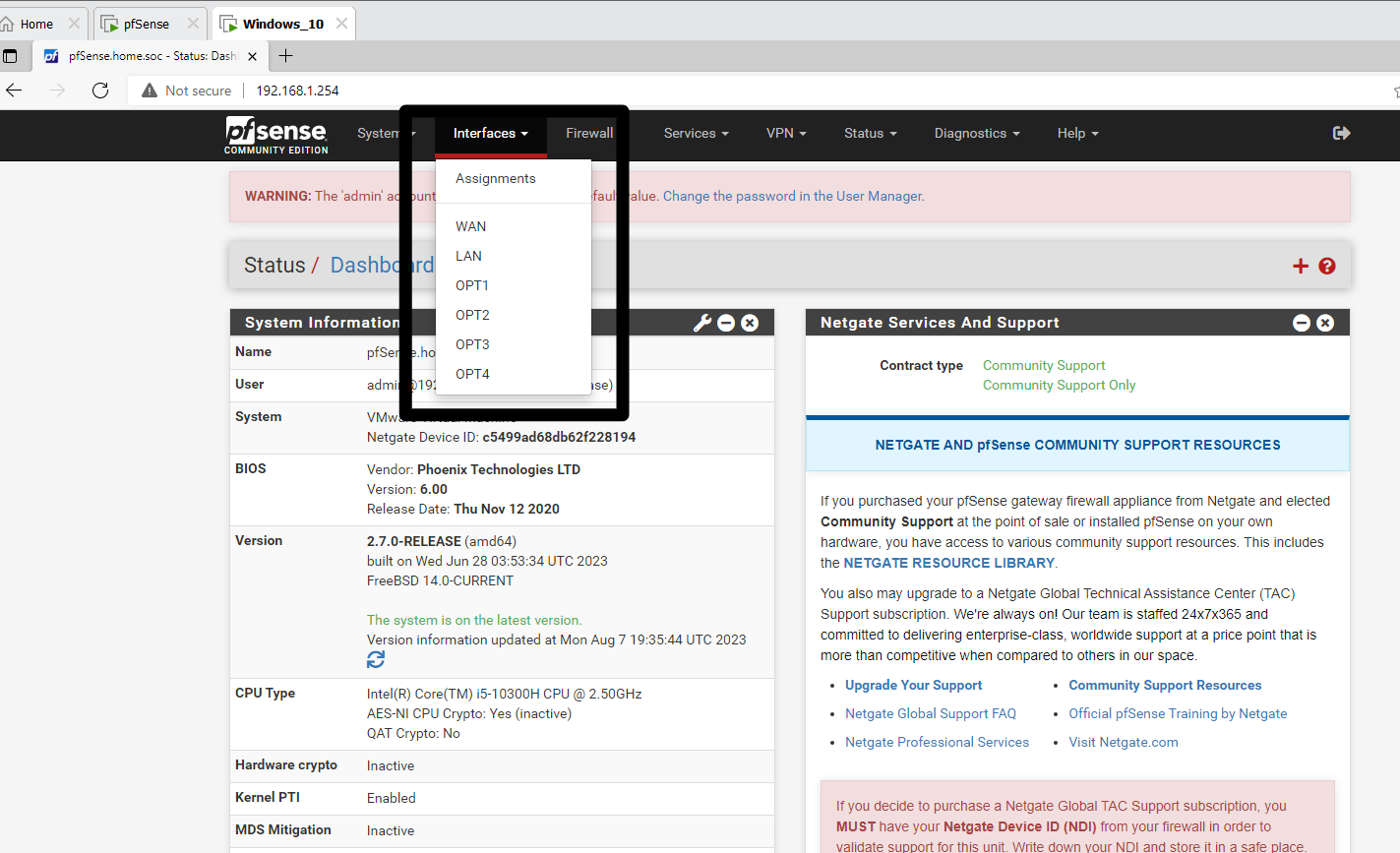Select LAN in Interfaces menu
This screenshot has width=1400, height=853.
pyautogui.click(x=514, y=256)
